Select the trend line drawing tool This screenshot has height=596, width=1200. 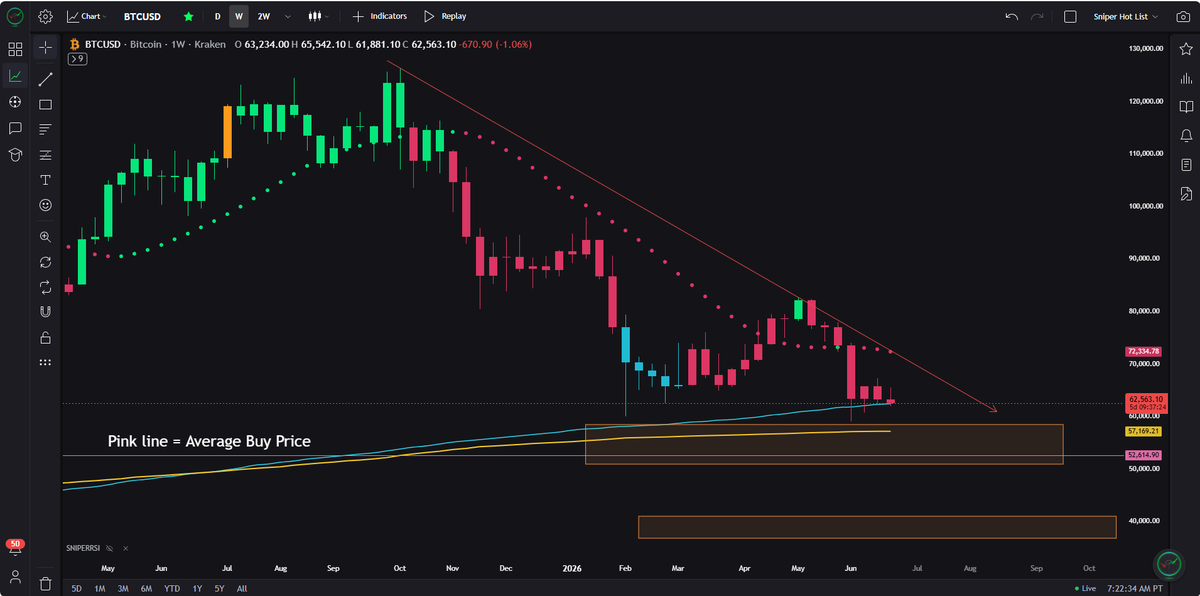pyautogui.click(x=45, y=78)
